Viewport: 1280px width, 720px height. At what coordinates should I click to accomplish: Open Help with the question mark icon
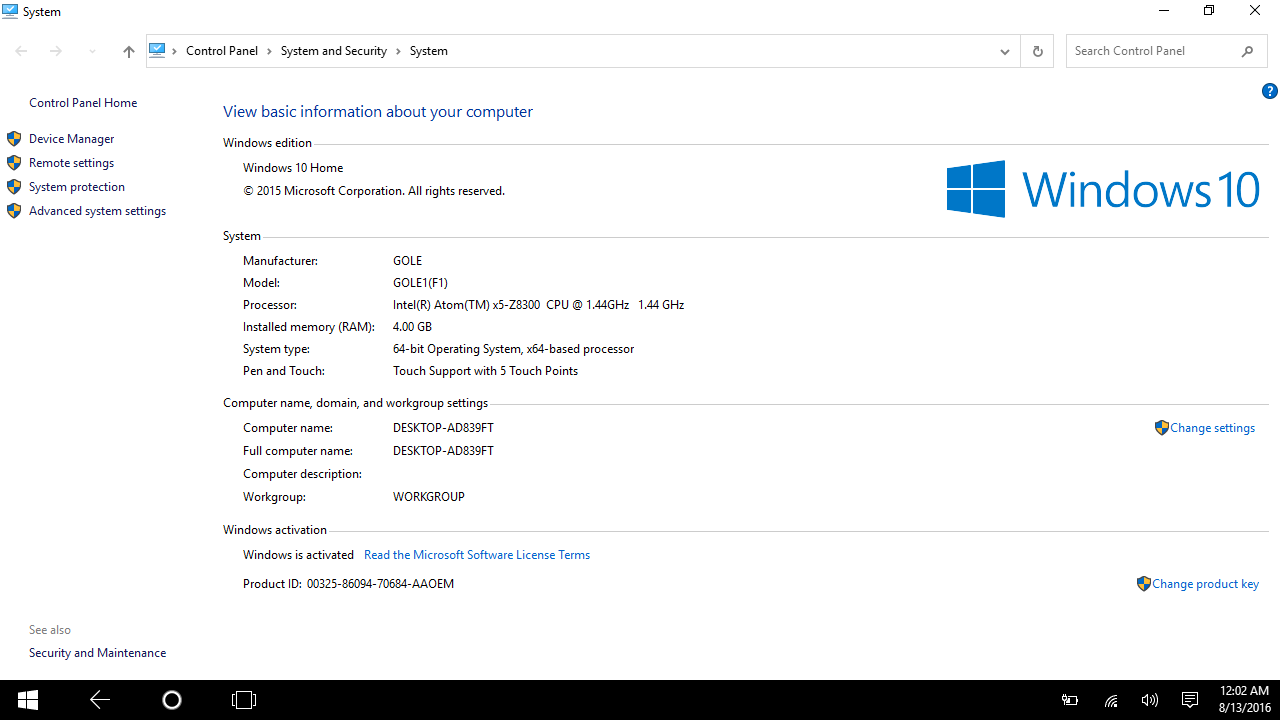1270,91
